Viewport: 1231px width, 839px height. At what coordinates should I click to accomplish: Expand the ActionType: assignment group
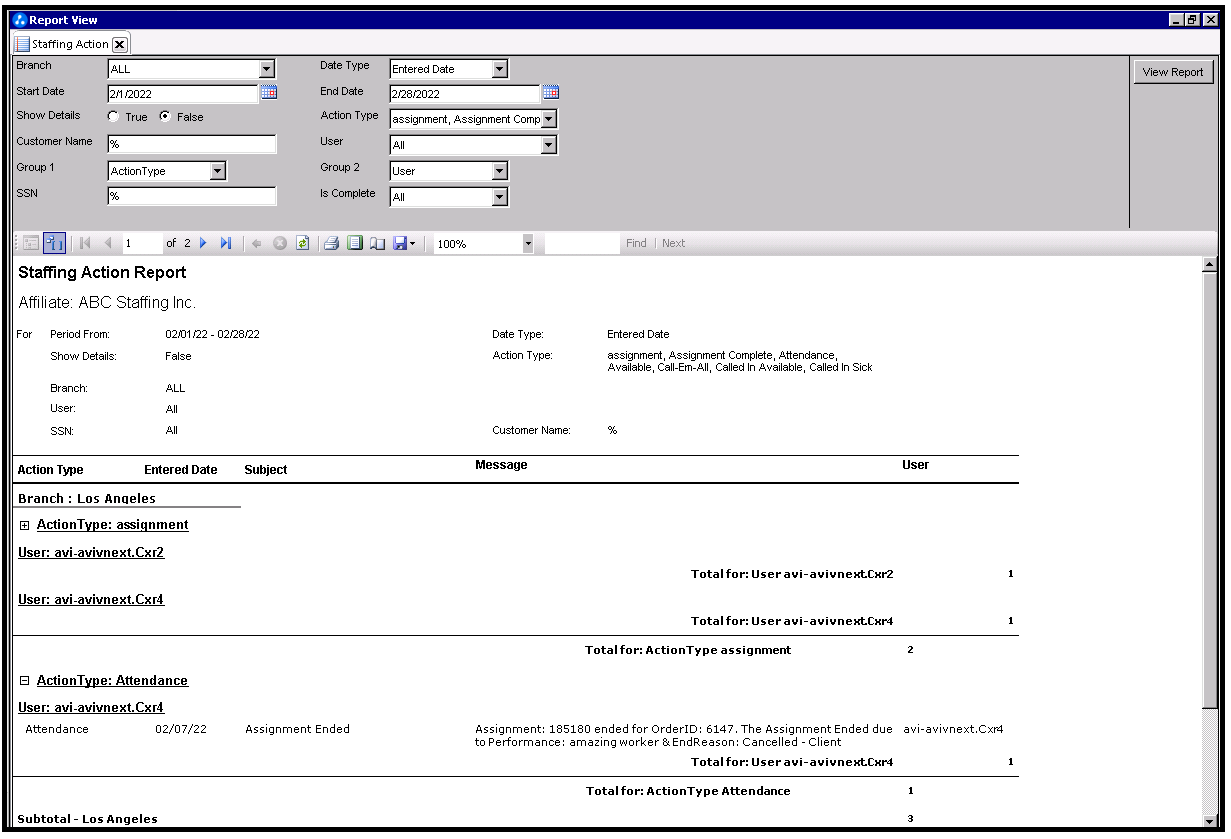click(25, 525)
